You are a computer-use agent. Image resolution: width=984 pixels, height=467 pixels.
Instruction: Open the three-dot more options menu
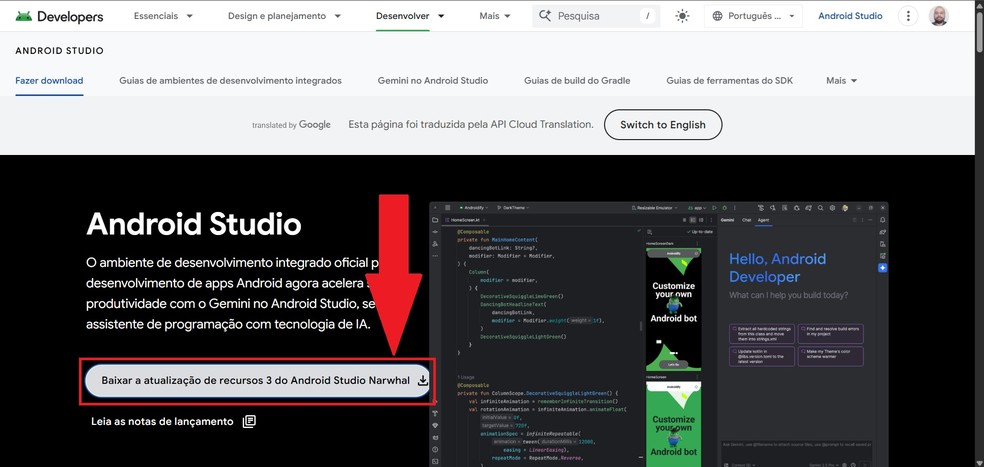click(x=907, y=16)
